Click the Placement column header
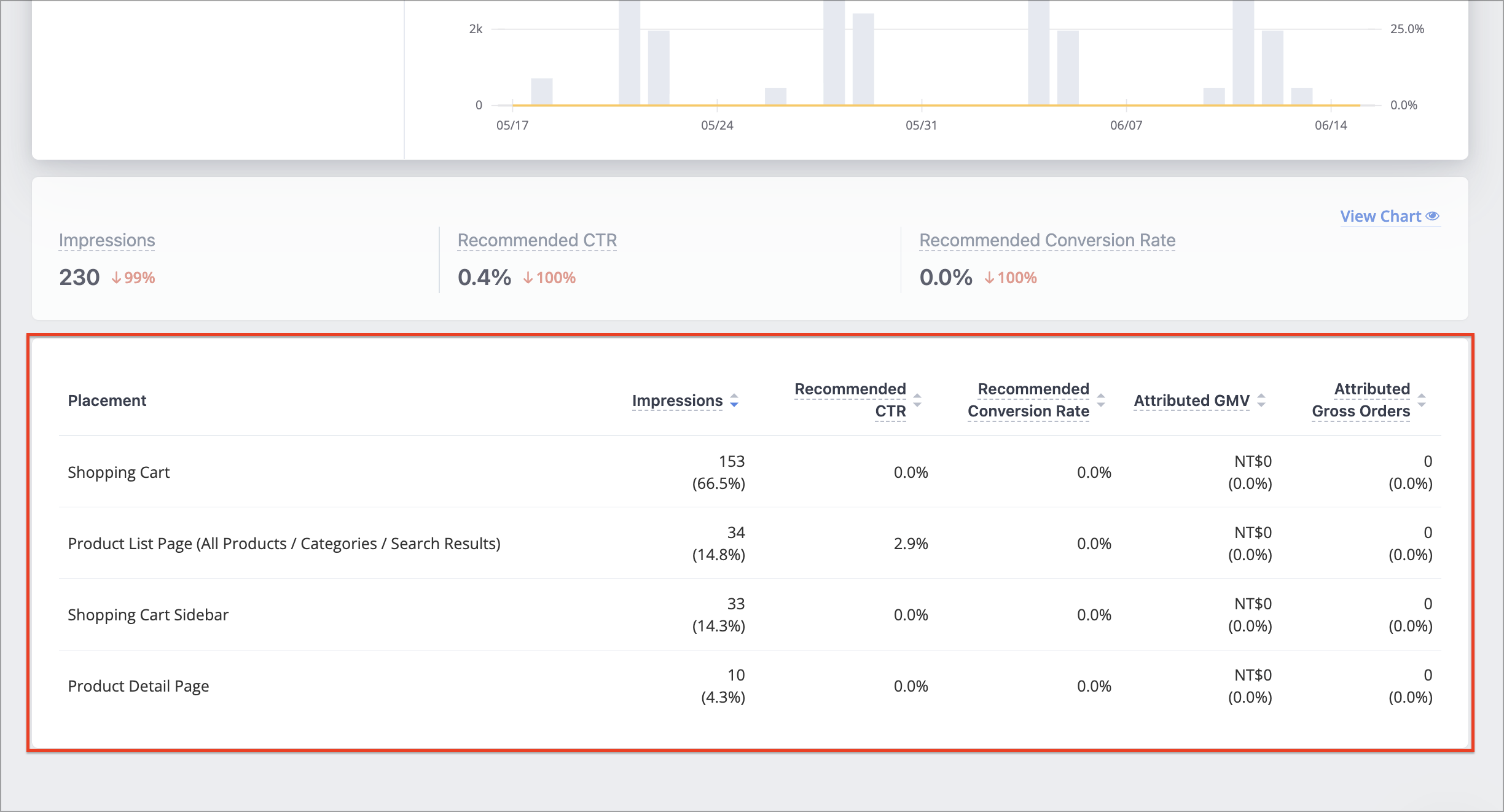The width and height of the screenshot is (1504, 812). (107, 400)
